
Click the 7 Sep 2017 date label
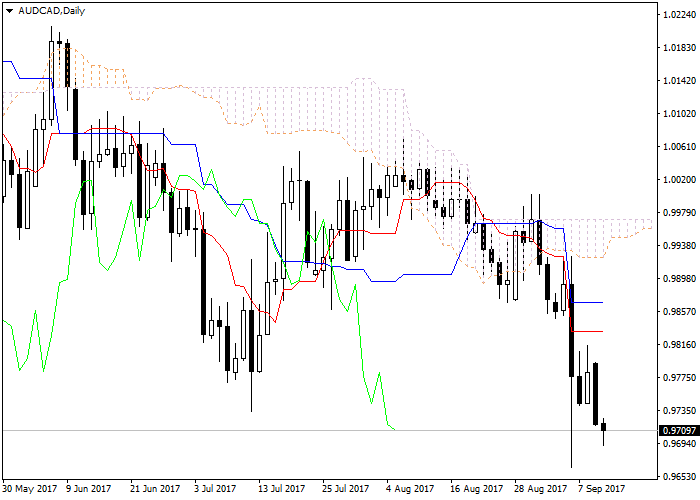[x=601, y=489]
